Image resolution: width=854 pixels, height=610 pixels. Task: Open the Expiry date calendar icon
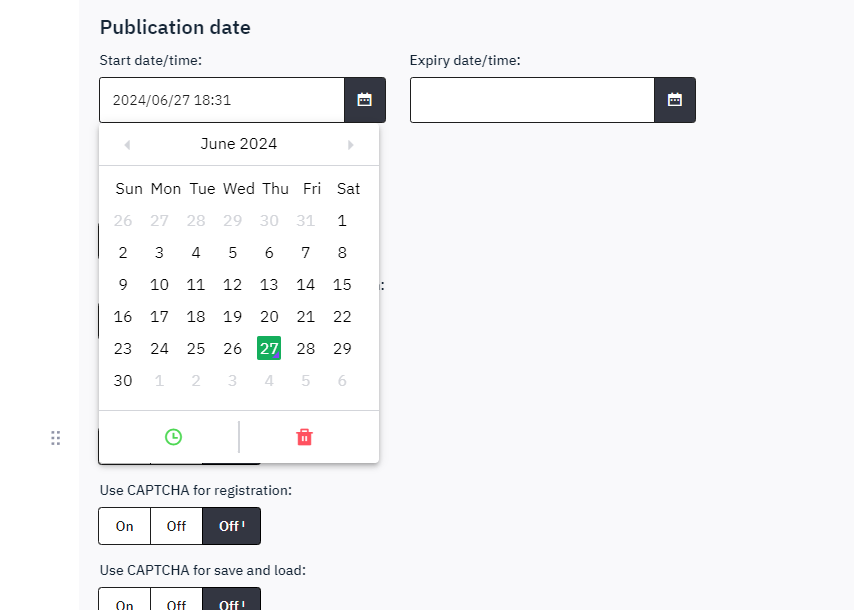pyautogui.click(x=675, y=100)
